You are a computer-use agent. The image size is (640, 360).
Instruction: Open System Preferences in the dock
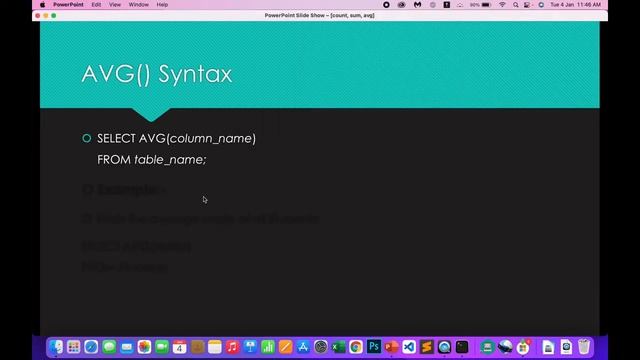(x=321, y=347)
